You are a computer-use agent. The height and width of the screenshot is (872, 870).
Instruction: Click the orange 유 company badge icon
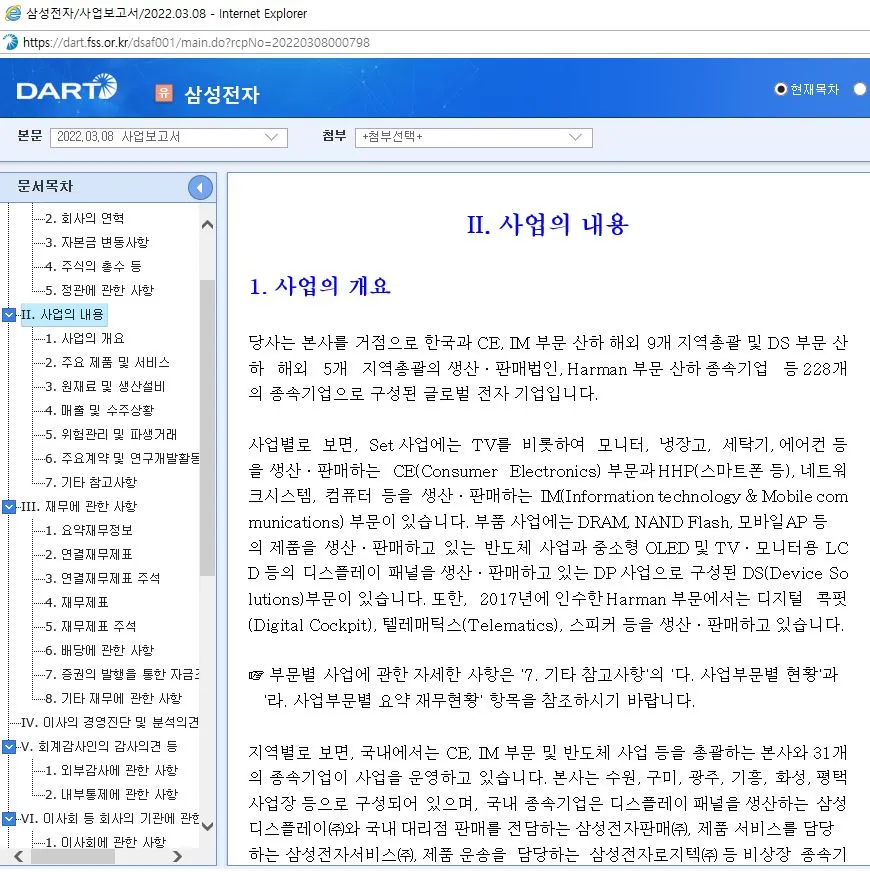pos(164,92)
